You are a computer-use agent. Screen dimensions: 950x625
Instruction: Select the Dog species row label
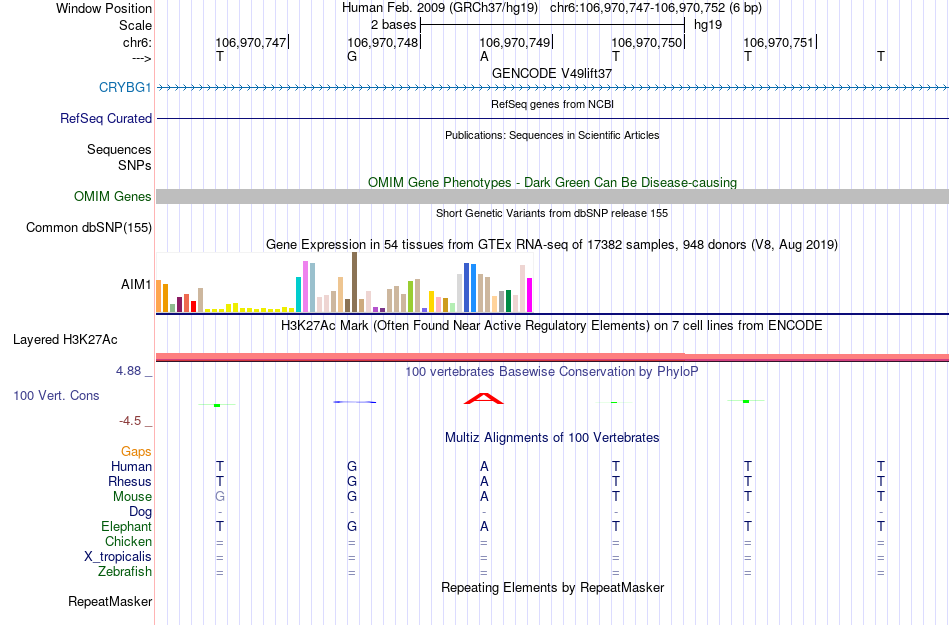click(140, 512)
